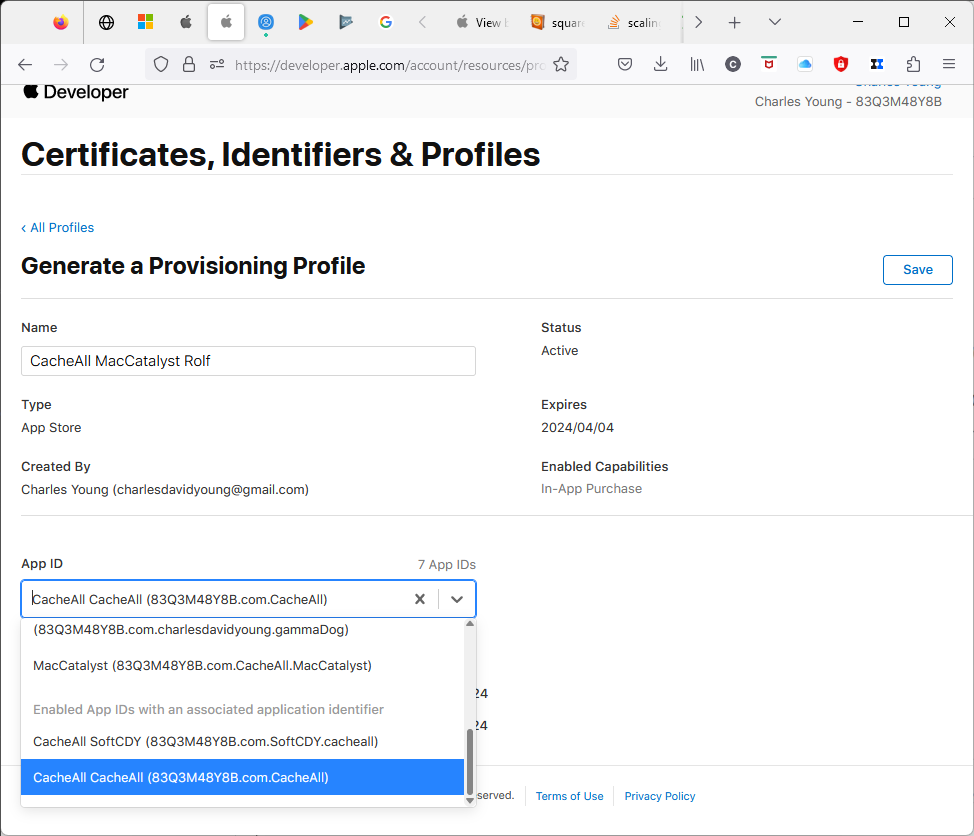
Task: Save this page to Pocket
Action: click(x=625, y=64)
